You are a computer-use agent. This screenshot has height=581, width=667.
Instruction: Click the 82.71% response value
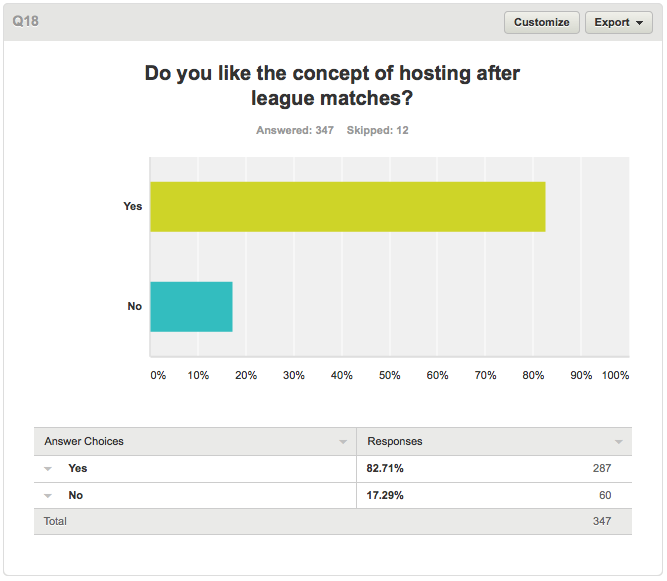pyautogui.click(x=385, y=468)
